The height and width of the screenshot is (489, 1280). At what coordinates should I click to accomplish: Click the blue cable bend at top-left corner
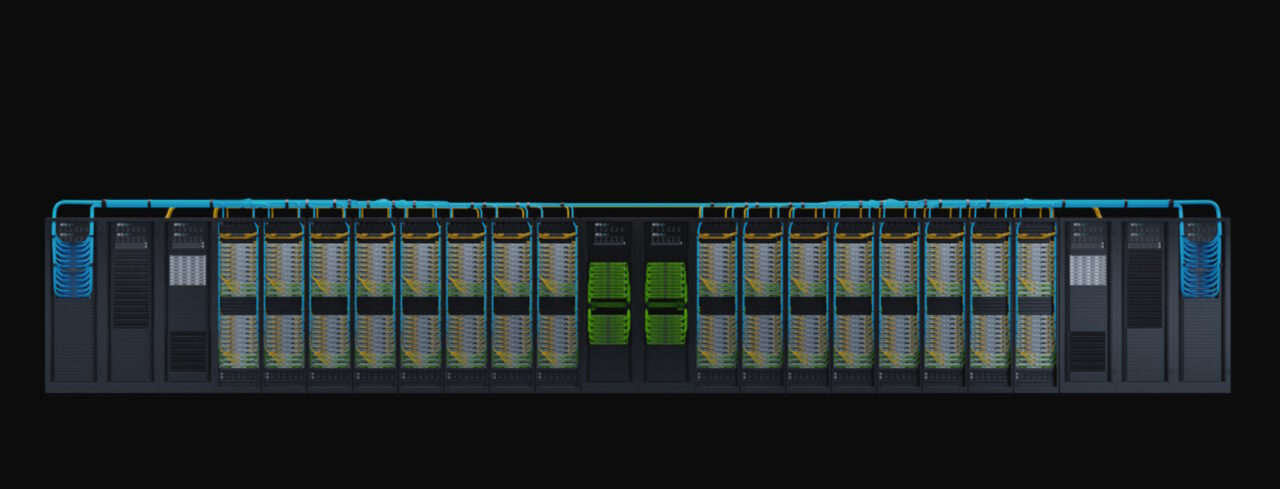[58, 207]
